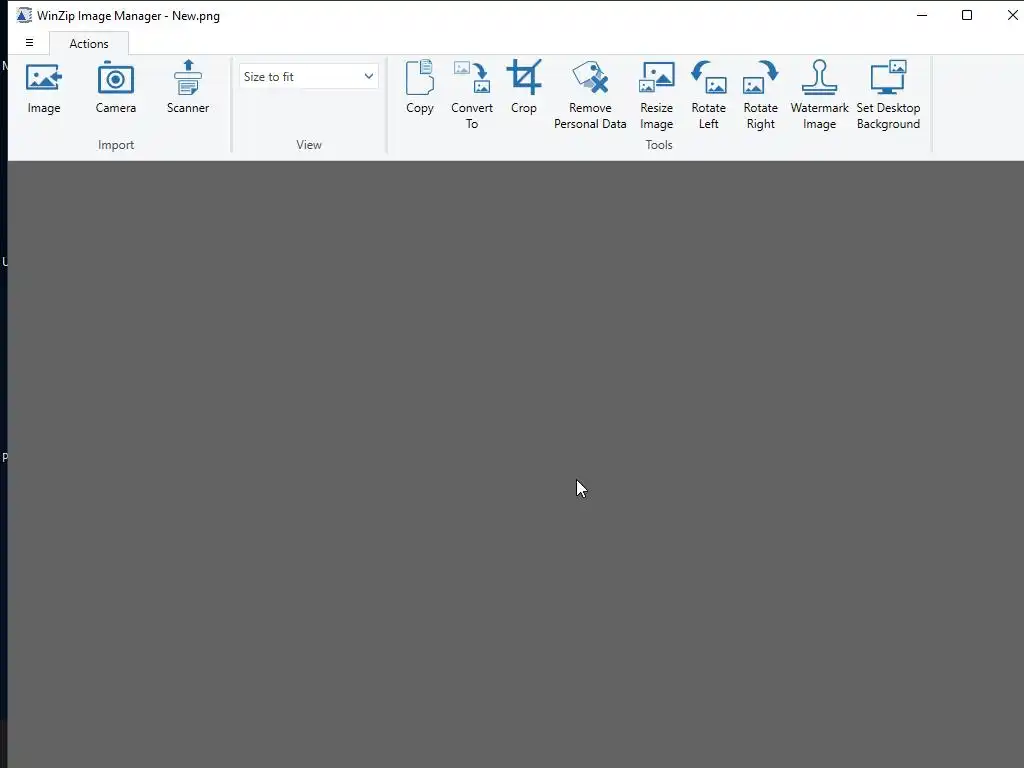Viewport: 1024px width, 768px height.
Task: Minimize the WinZip Image Manager window
Action: [922, 15]
